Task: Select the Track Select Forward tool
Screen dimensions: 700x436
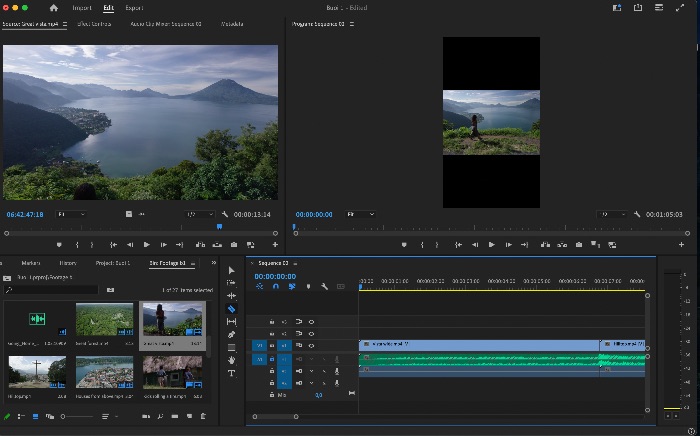Action: click(x=231, y=283)
